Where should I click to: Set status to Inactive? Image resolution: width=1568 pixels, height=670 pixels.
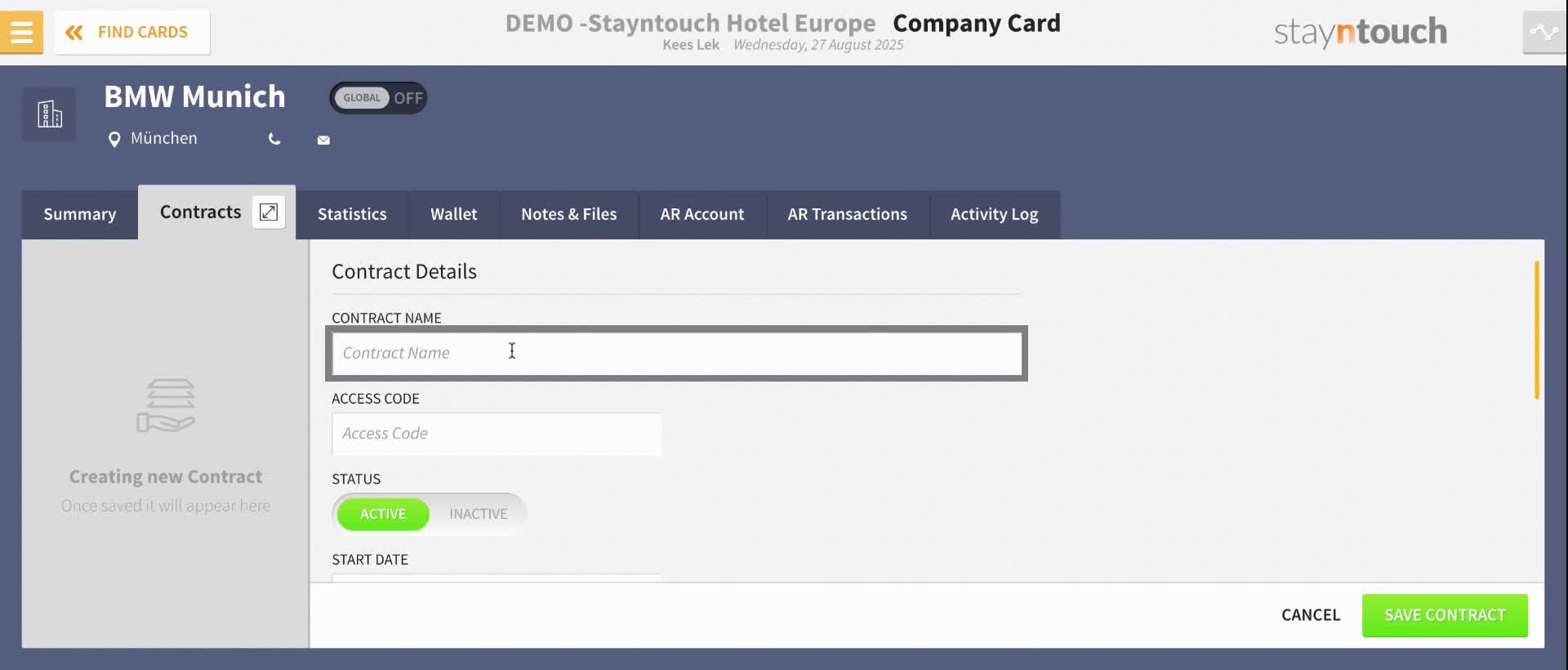click(x=479, y=514)
